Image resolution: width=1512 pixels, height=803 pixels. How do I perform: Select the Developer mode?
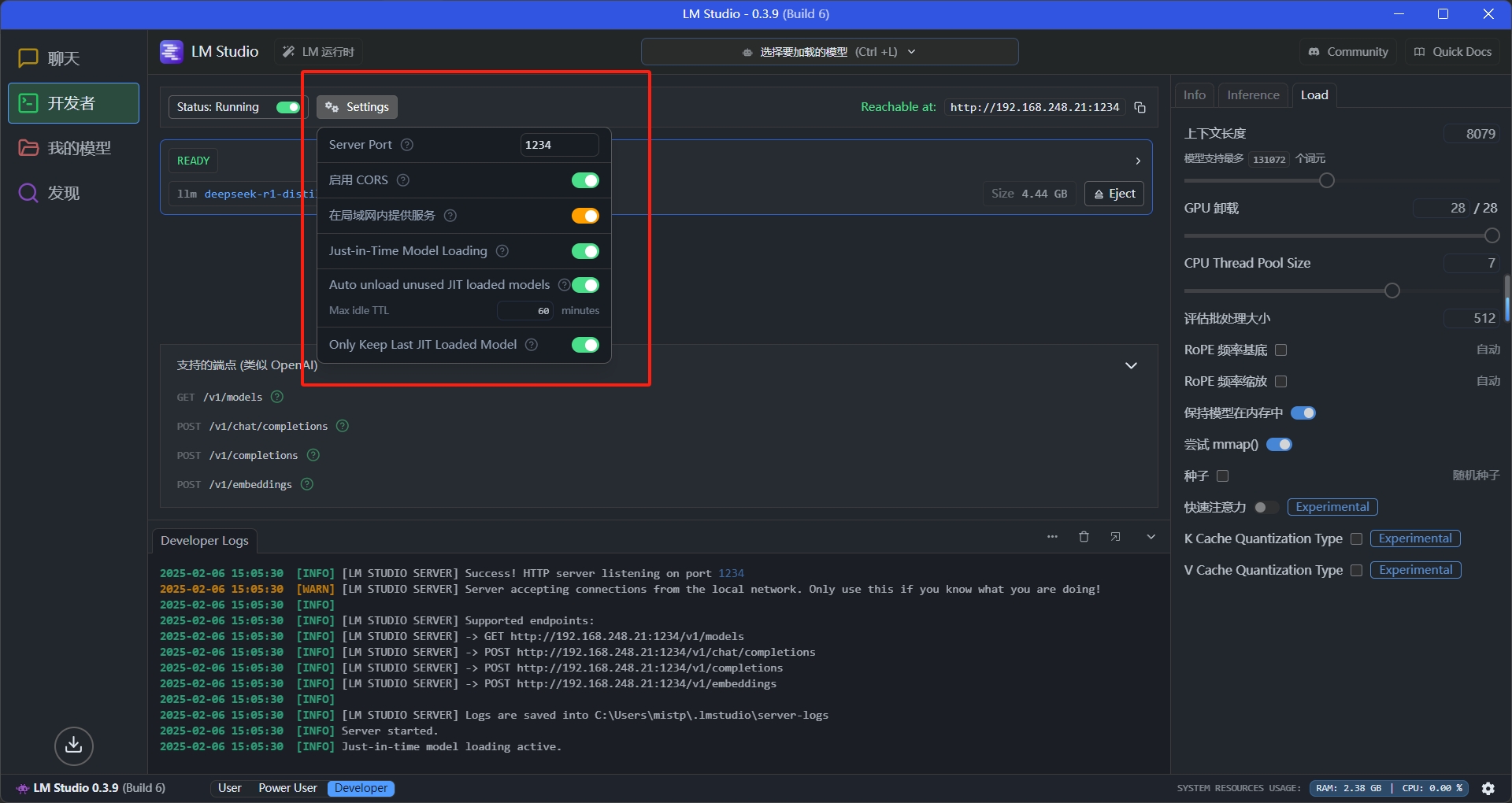[x=361, y=788]
